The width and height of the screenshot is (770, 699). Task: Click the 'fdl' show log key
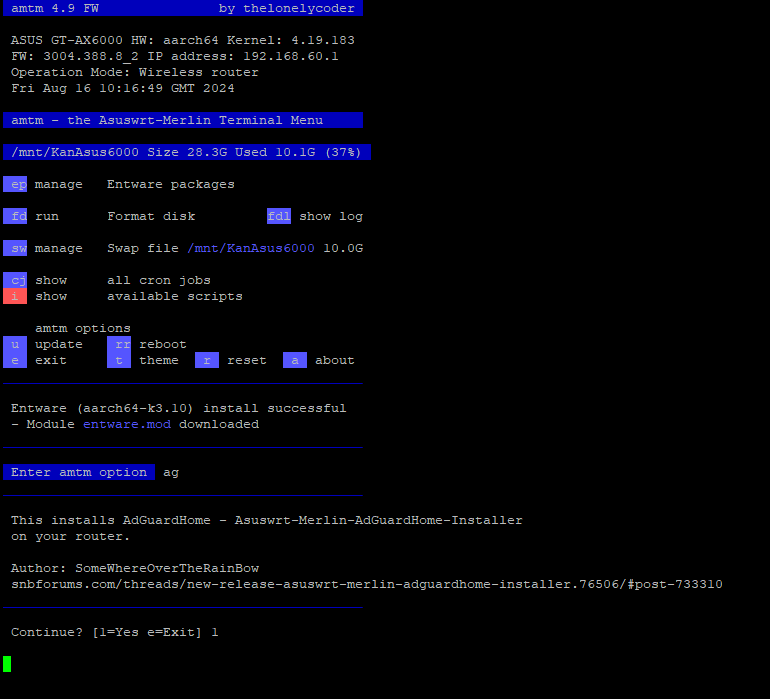click(279, 216)
